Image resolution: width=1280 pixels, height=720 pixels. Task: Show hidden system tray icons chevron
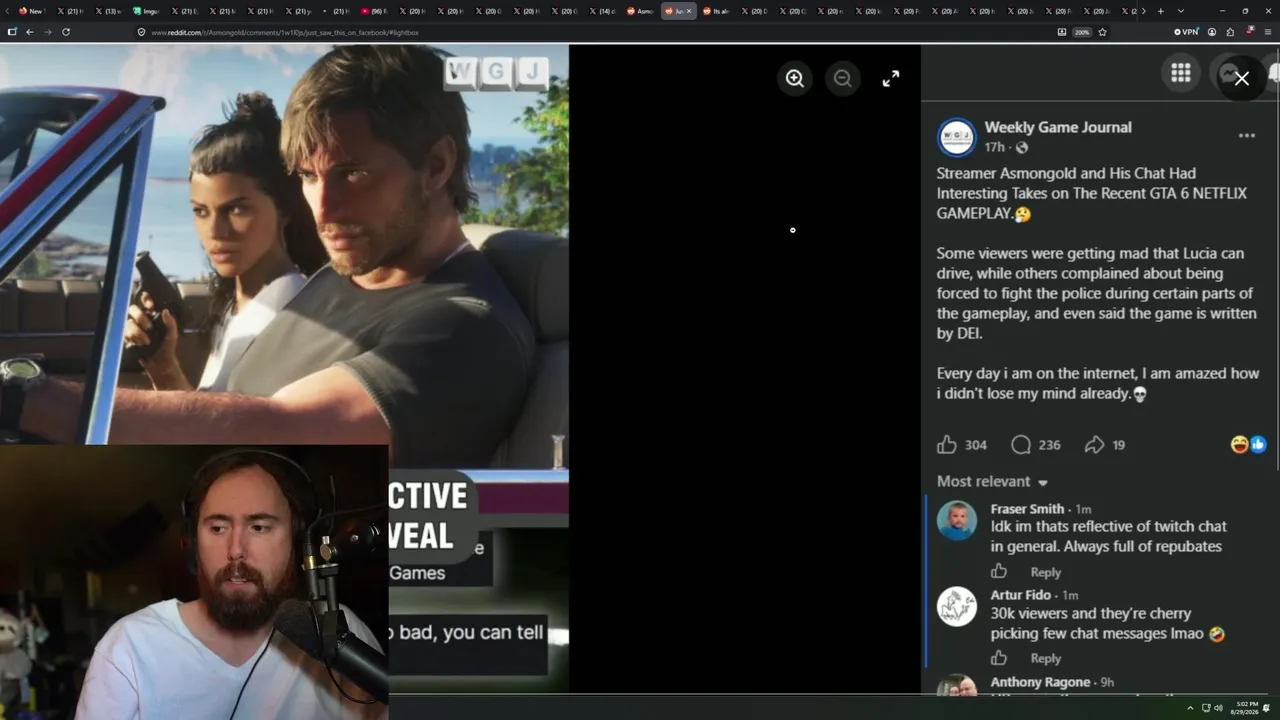1192,708
